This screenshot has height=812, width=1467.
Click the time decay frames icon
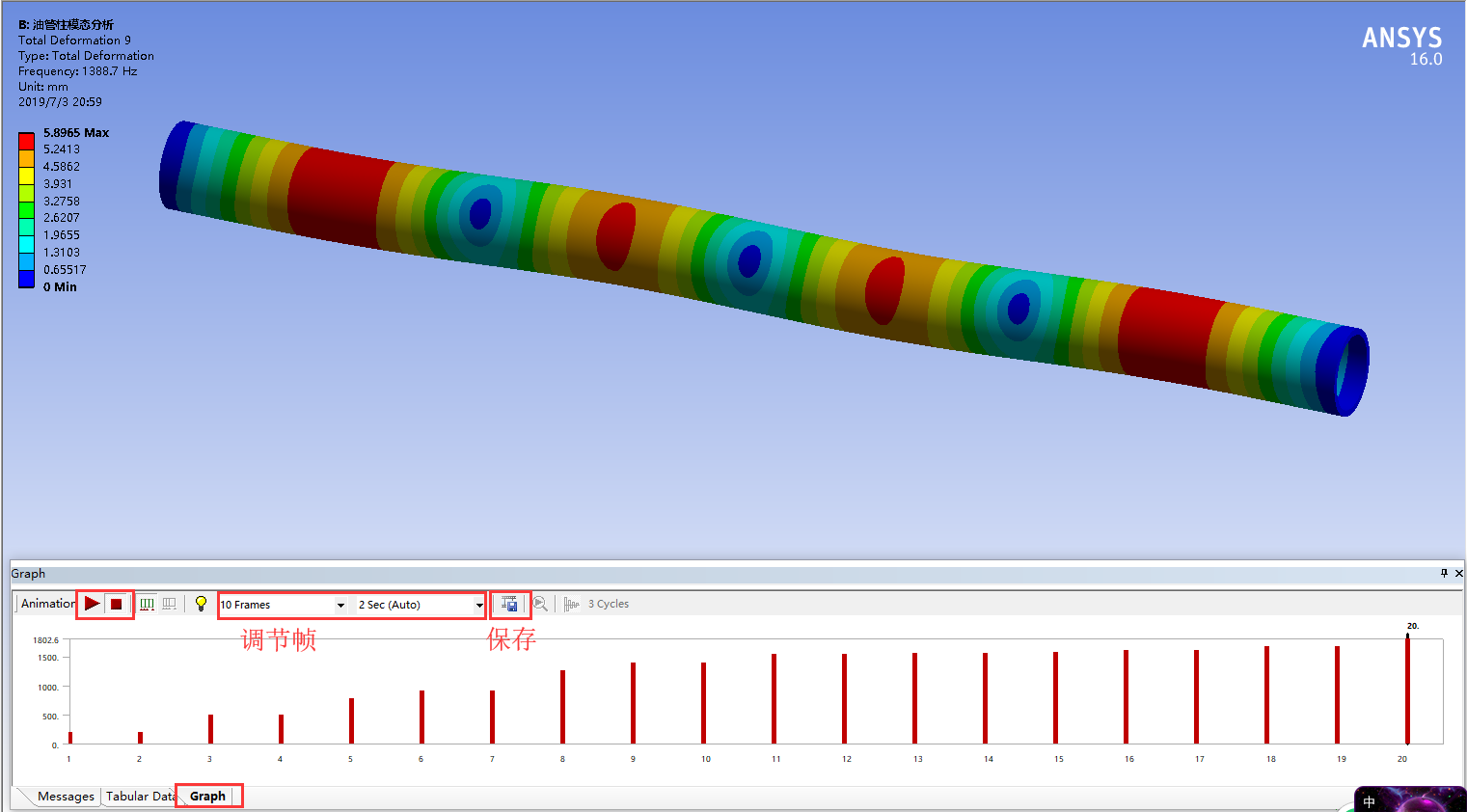170,604
